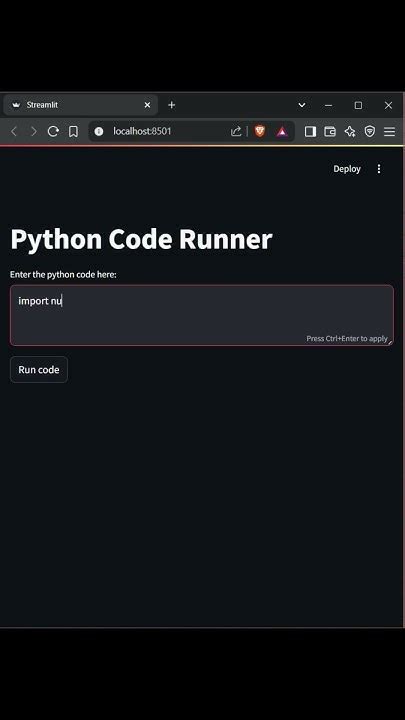The width and height of the screenshot is (405, 720).
Task: Minimize the browser window
Action: 328,105
